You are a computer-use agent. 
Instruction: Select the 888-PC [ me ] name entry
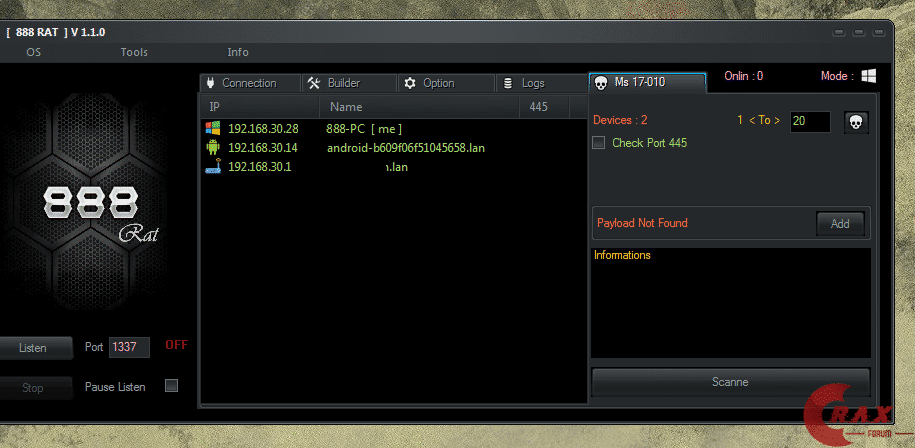coord(364,129)
